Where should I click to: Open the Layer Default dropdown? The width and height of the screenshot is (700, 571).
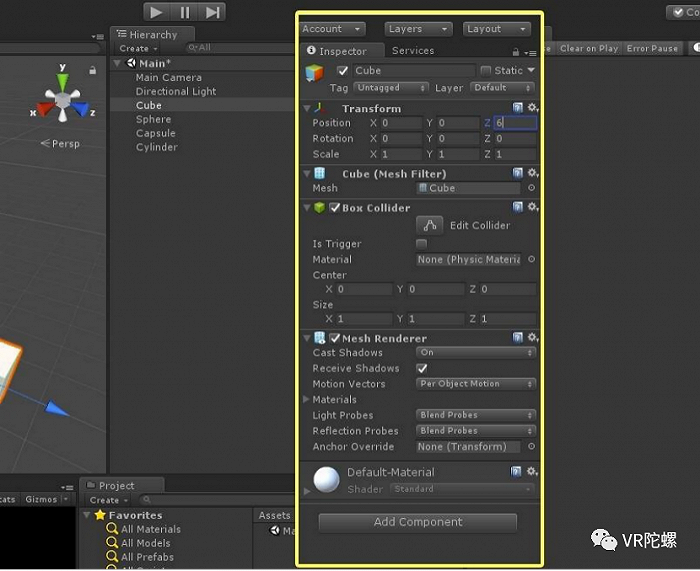(x=502, y=88)
